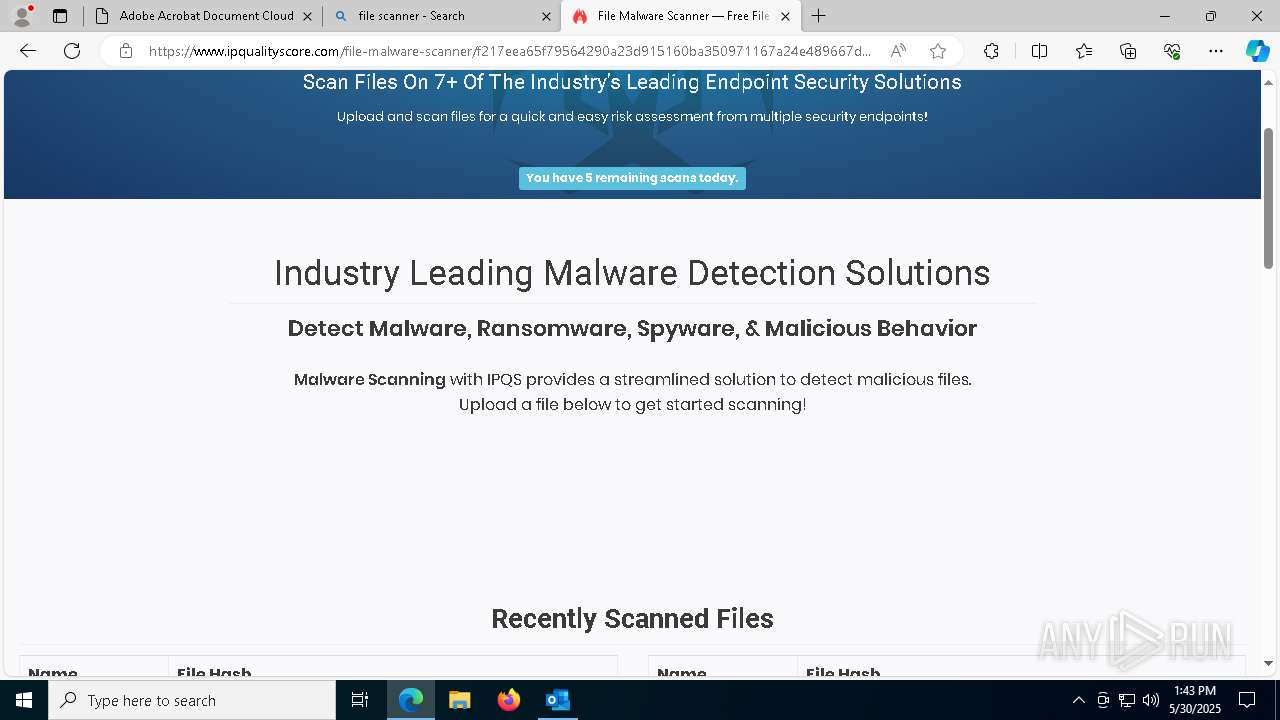Activate the Read aloud icon
This screenshot has height=720, width=1280.
pyautogui.click(x=898, y=51)
